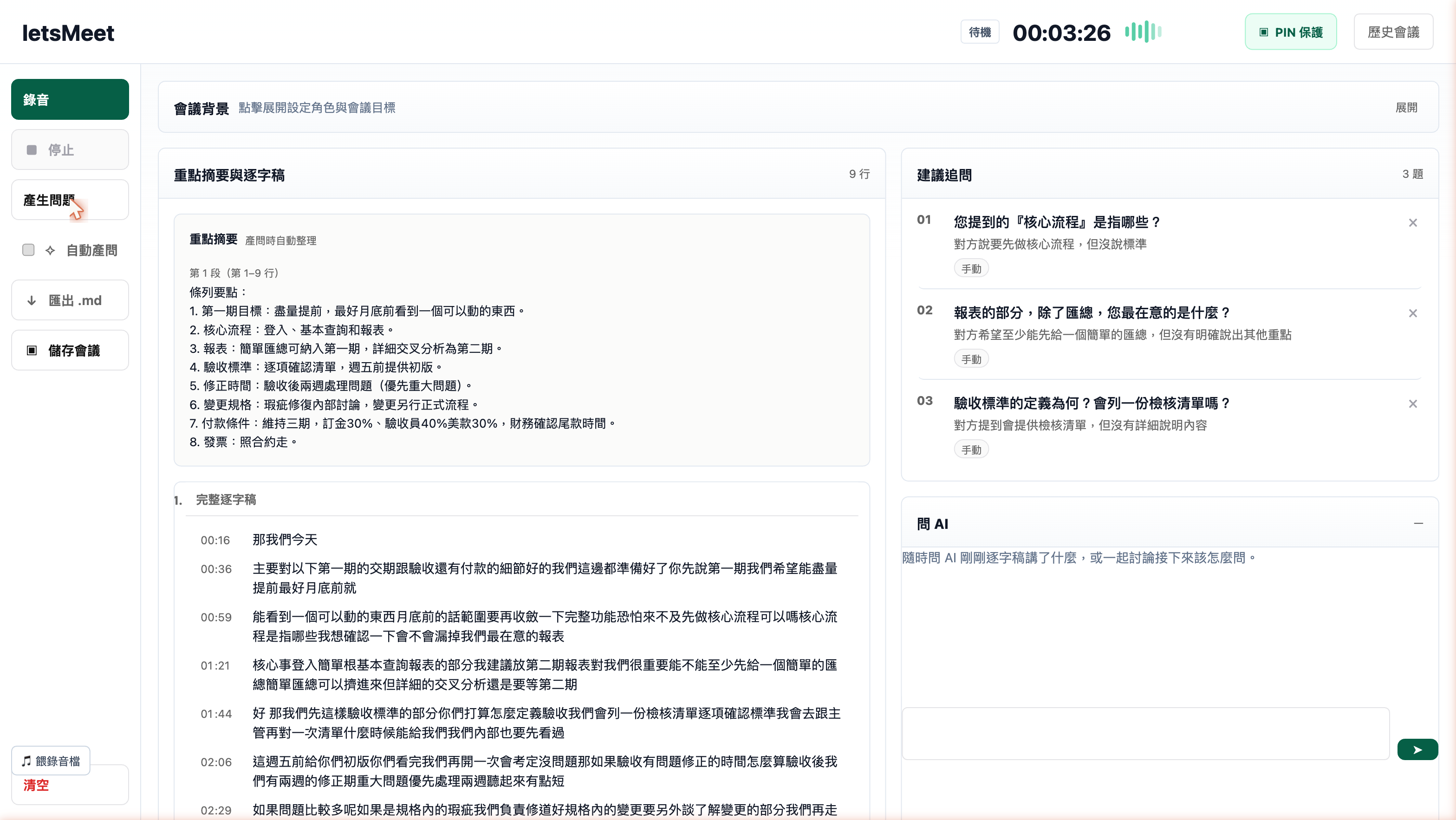1456x820 pixels.
Task: Click the 3 題 question count
Action: tap(1412, 174)
